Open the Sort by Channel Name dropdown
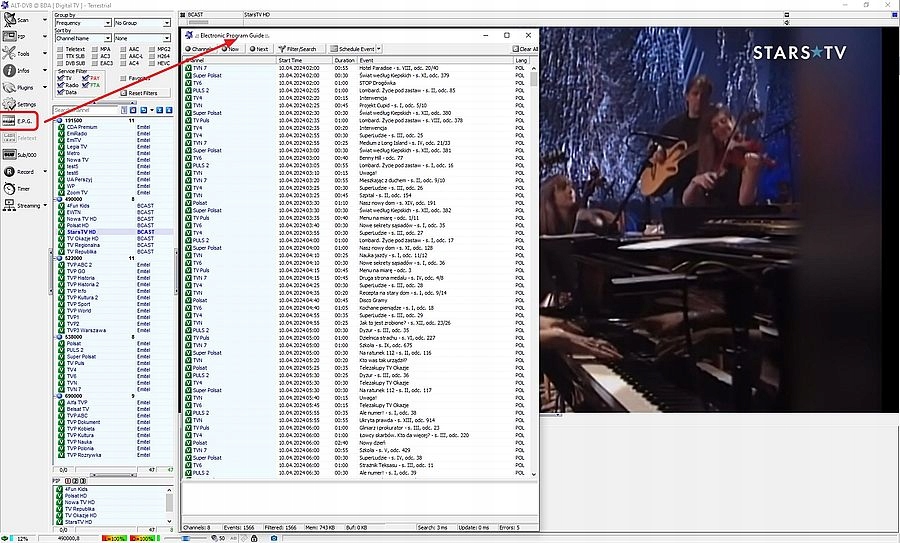Image resolution: width=900 pixels, height=543 pixels. click(83, 38)
